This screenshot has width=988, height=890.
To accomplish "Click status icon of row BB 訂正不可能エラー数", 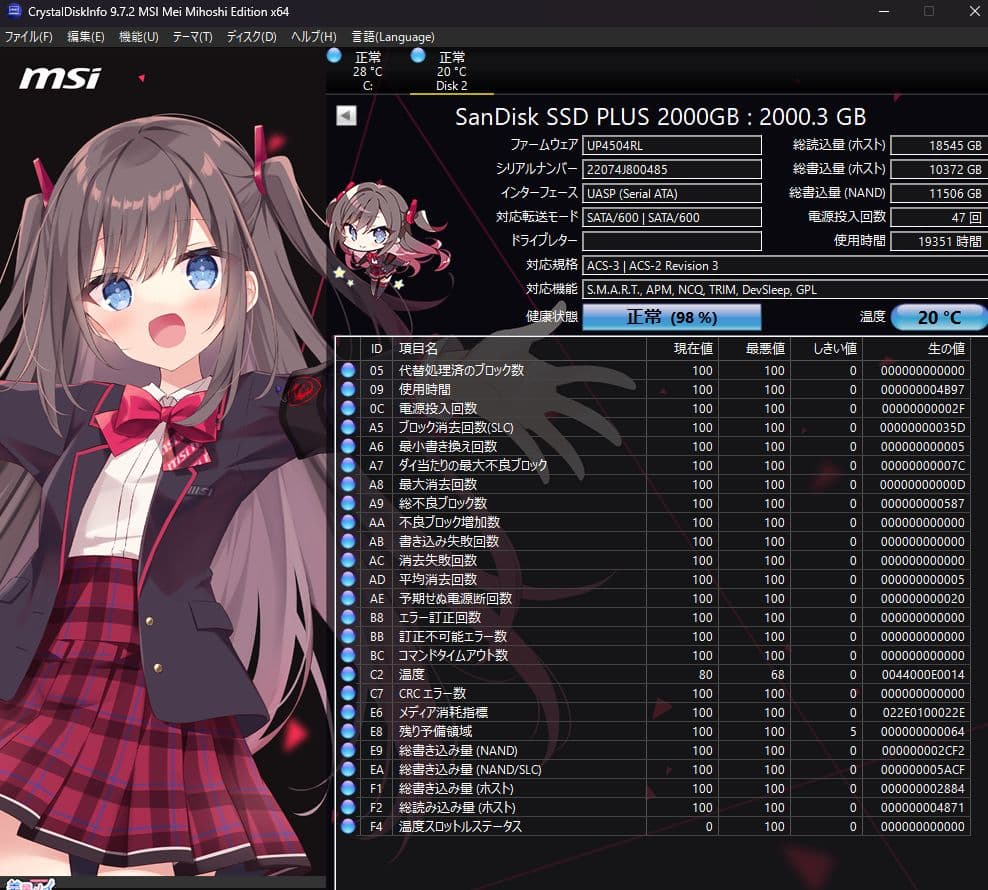I will 348,636.
